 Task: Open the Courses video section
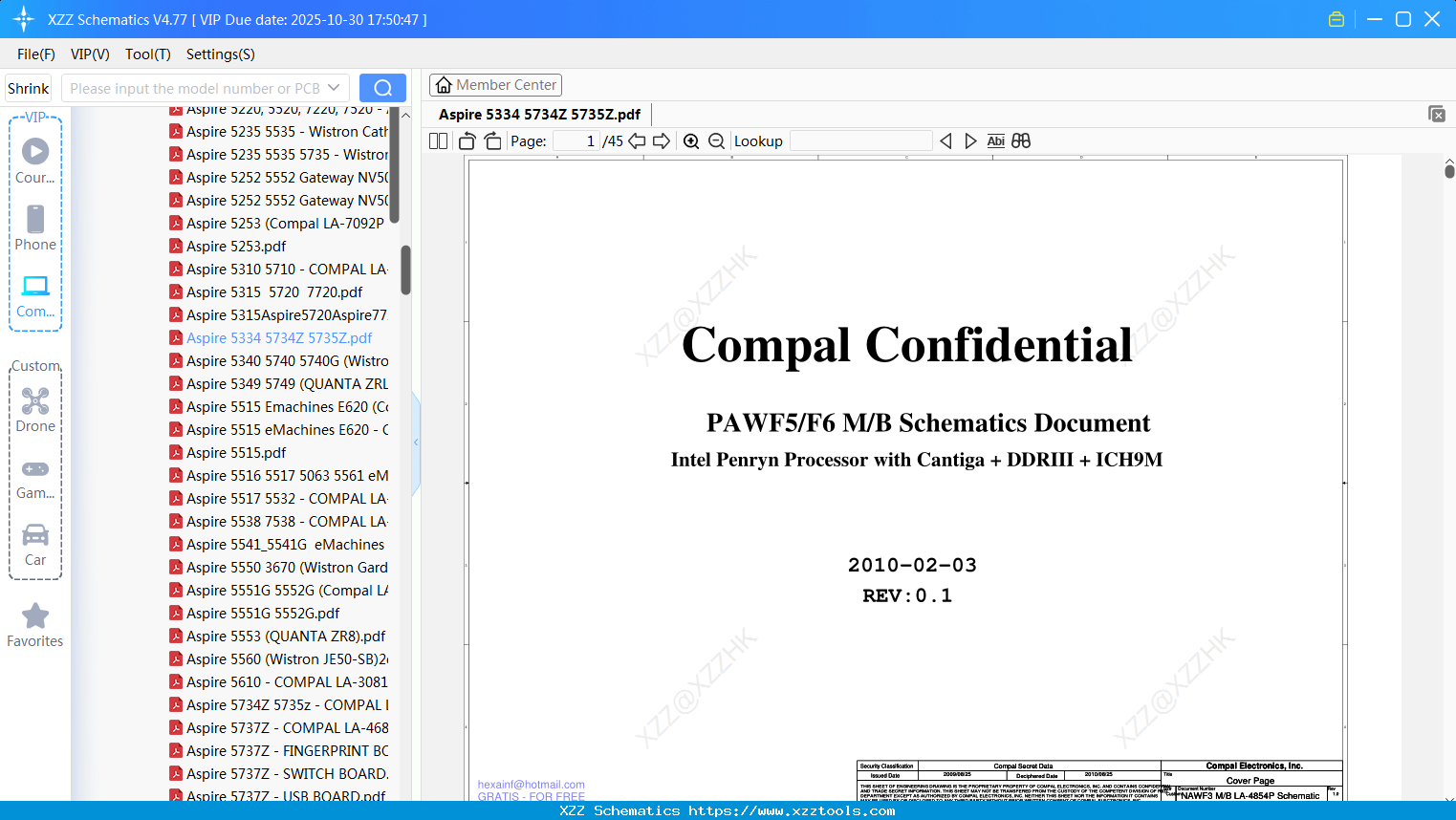35,161
